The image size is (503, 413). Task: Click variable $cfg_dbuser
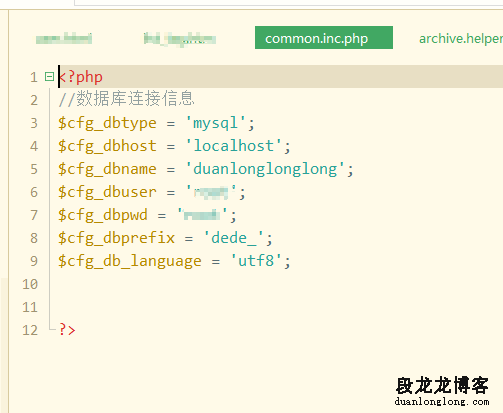[x=107, y=192]
